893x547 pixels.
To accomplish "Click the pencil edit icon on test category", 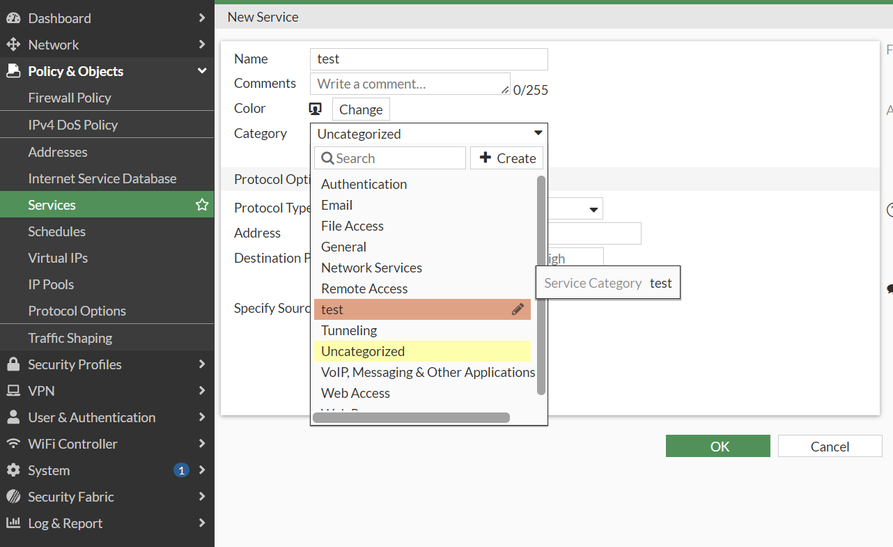I will (517, 310).
